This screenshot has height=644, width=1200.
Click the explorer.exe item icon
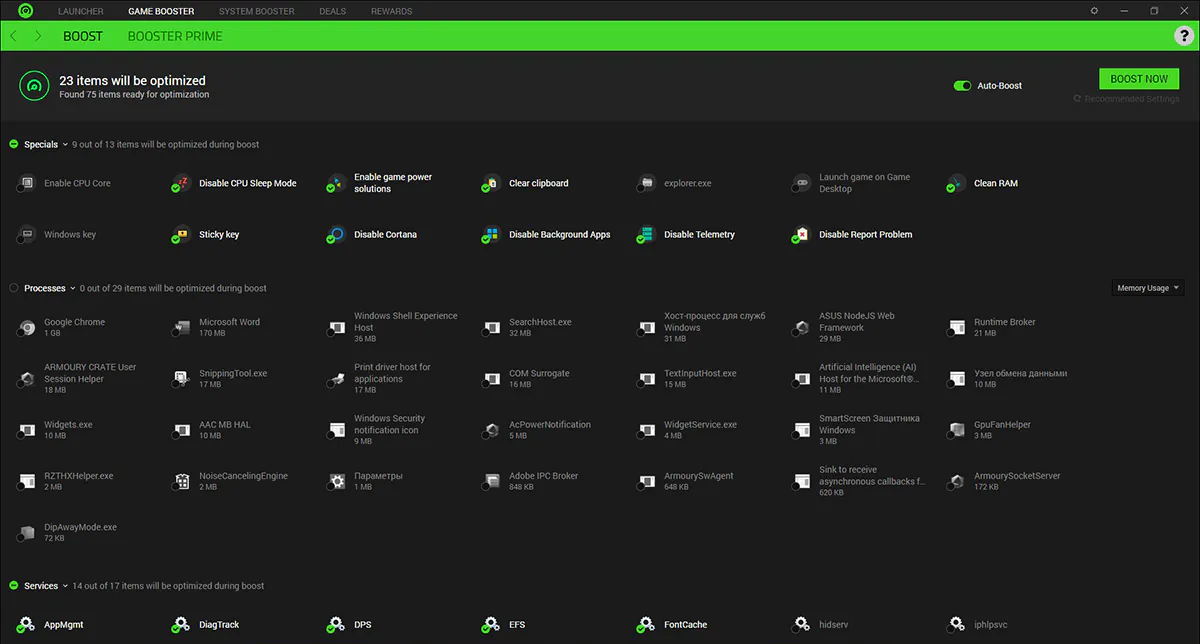pos(646,183)
